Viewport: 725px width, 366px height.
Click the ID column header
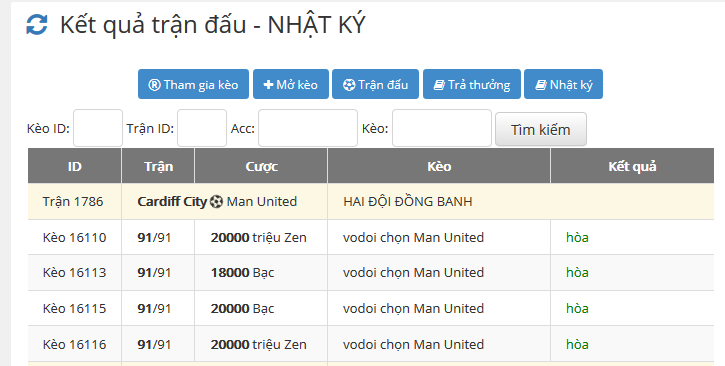click(74, 166)
